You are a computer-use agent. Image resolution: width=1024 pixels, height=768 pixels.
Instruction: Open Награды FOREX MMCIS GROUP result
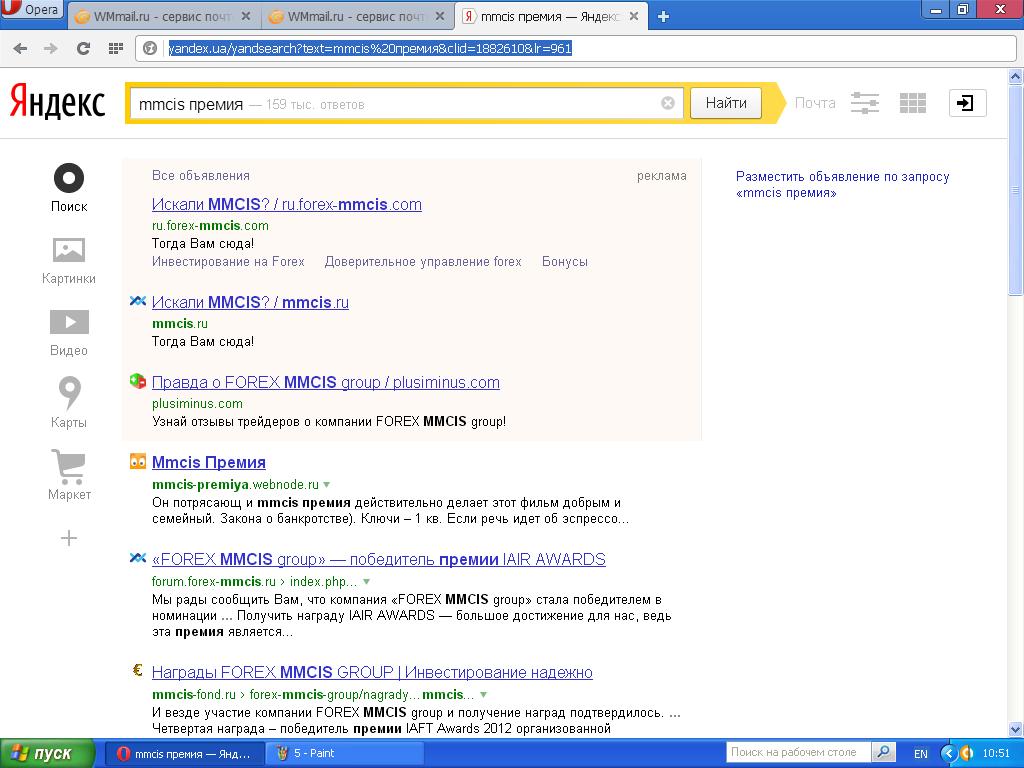[372, 673]
